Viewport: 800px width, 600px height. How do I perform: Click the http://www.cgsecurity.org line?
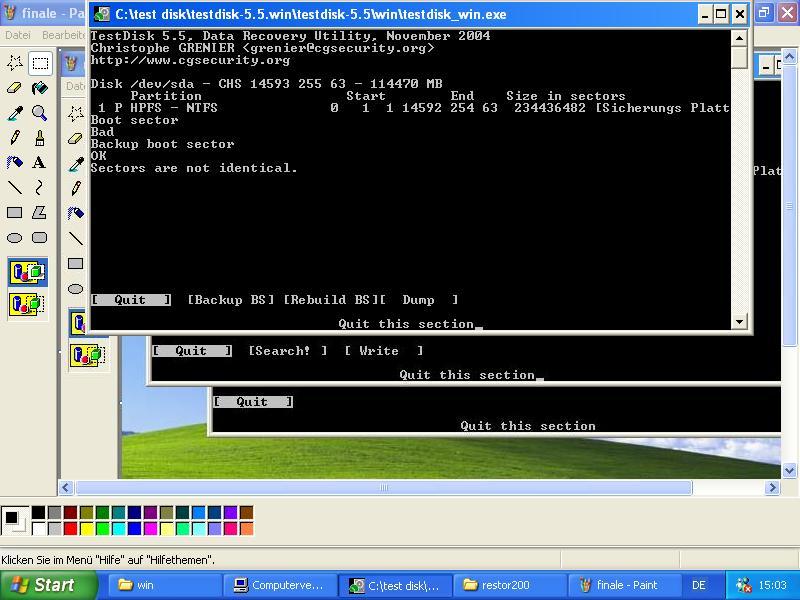pos(190,60)
